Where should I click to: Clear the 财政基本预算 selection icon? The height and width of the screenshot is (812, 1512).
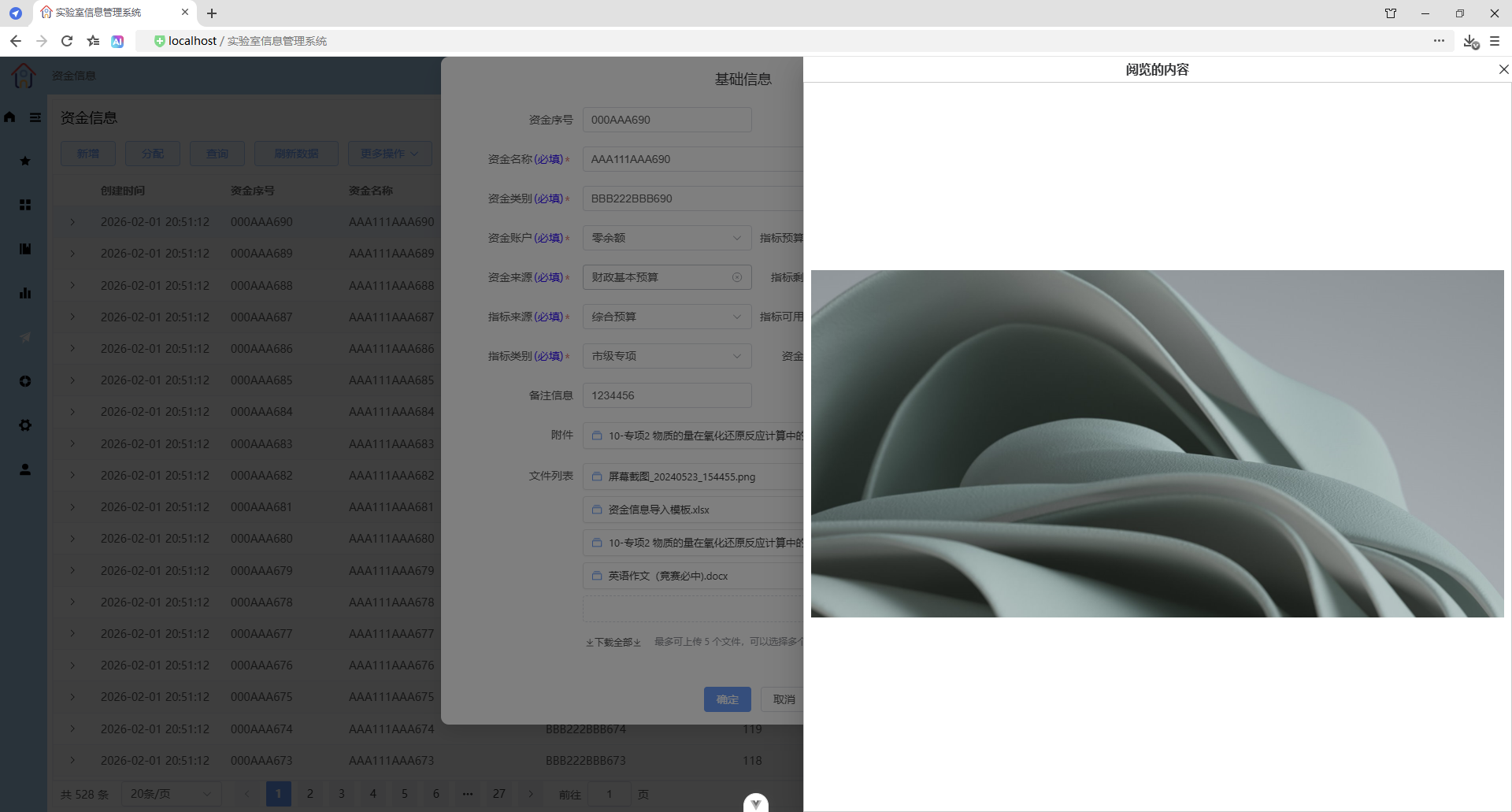[x=737, y=277]
